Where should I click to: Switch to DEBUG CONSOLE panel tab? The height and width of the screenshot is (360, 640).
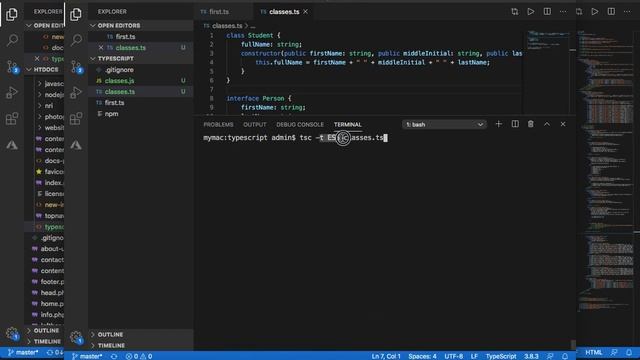pyautogui.click(x=300, y=124)
